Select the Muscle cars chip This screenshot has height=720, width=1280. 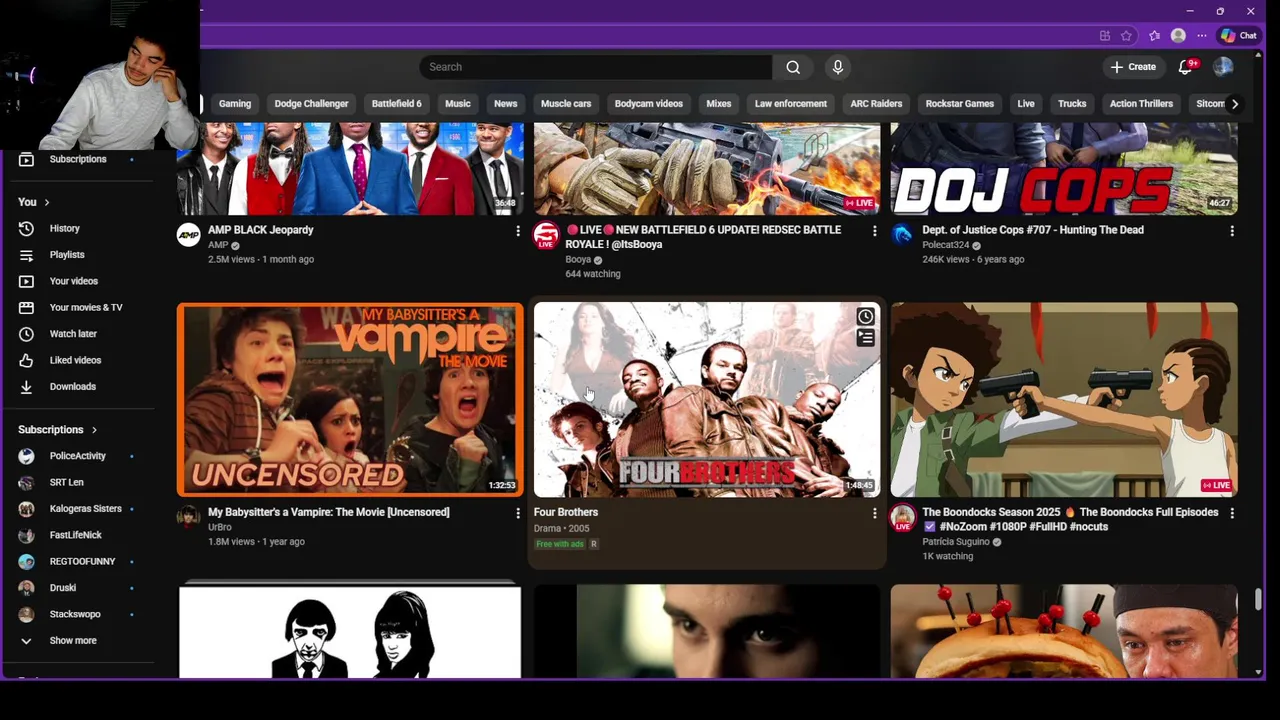coord(566,104)
